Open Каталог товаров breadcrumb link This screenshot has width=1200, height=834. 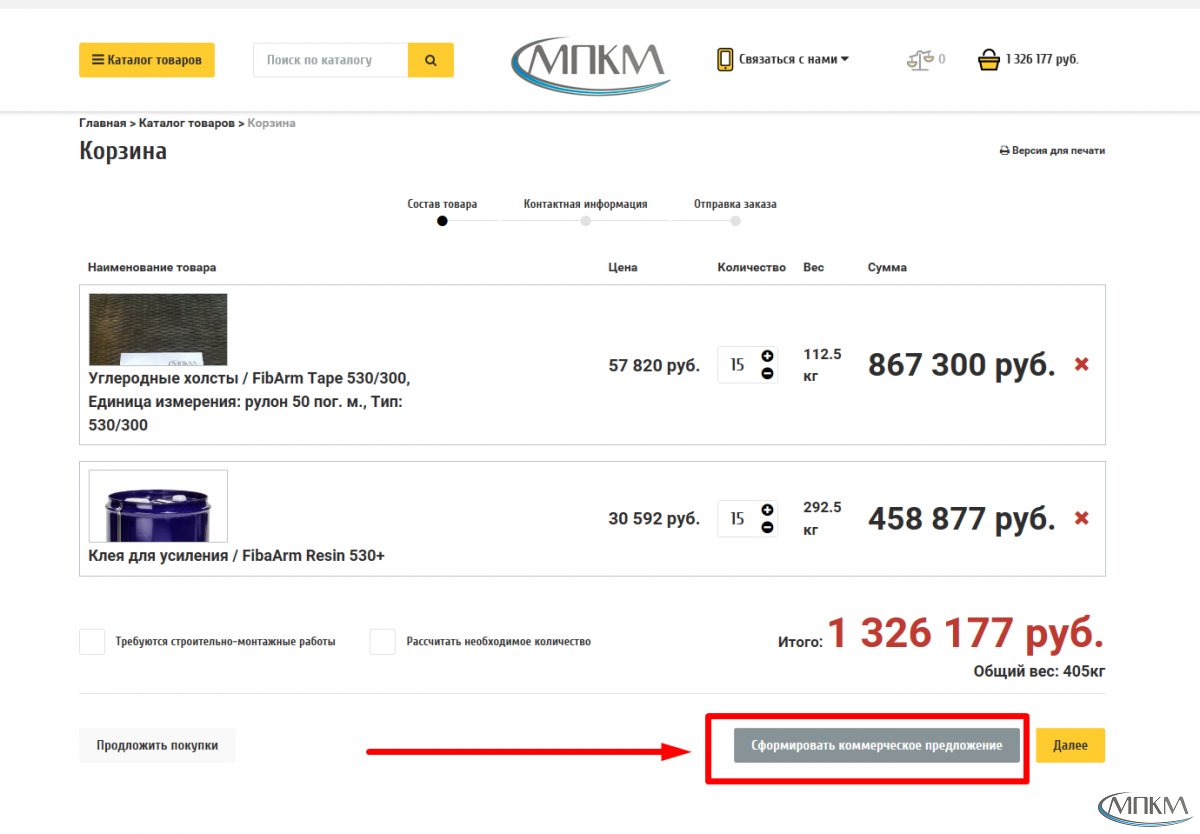click(186, 123)
